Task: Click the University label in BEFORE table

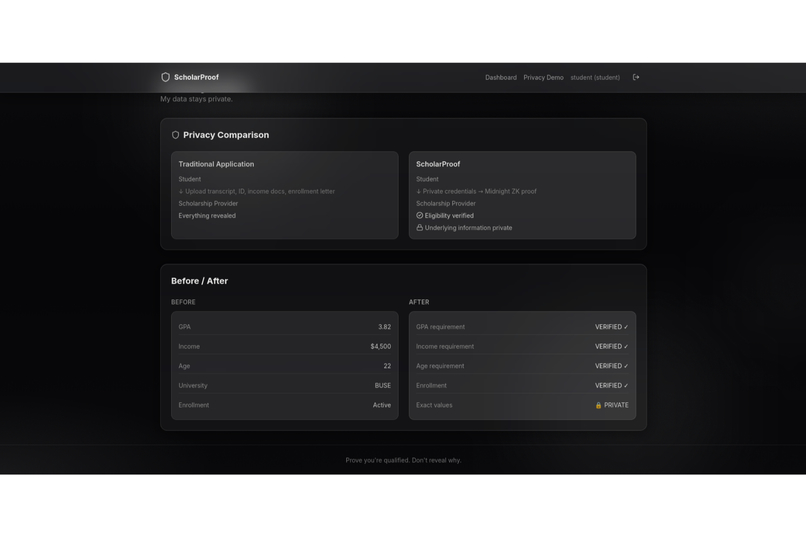Action: [193, 385]
